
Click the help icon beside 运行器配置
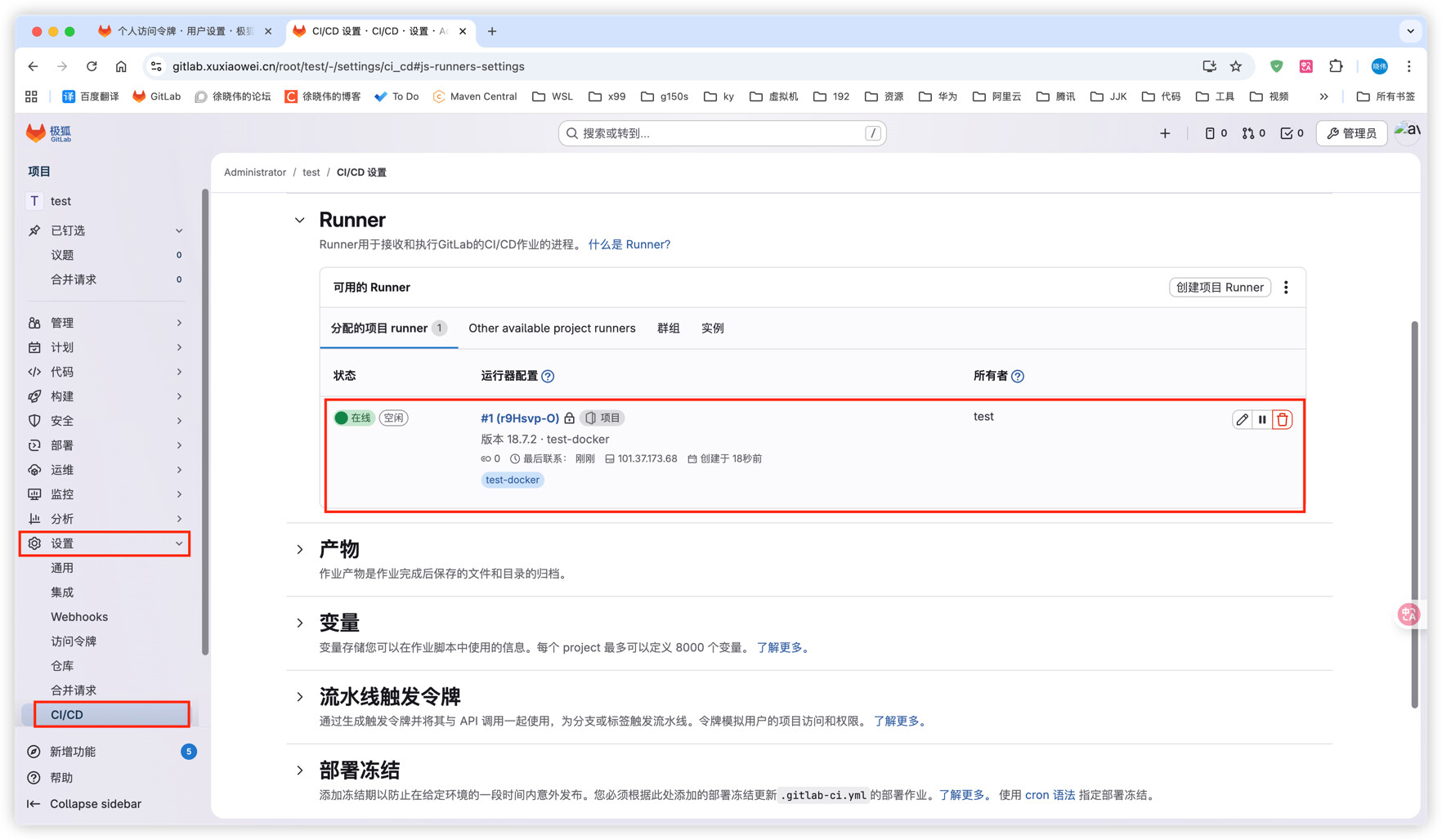coord(548,376)
